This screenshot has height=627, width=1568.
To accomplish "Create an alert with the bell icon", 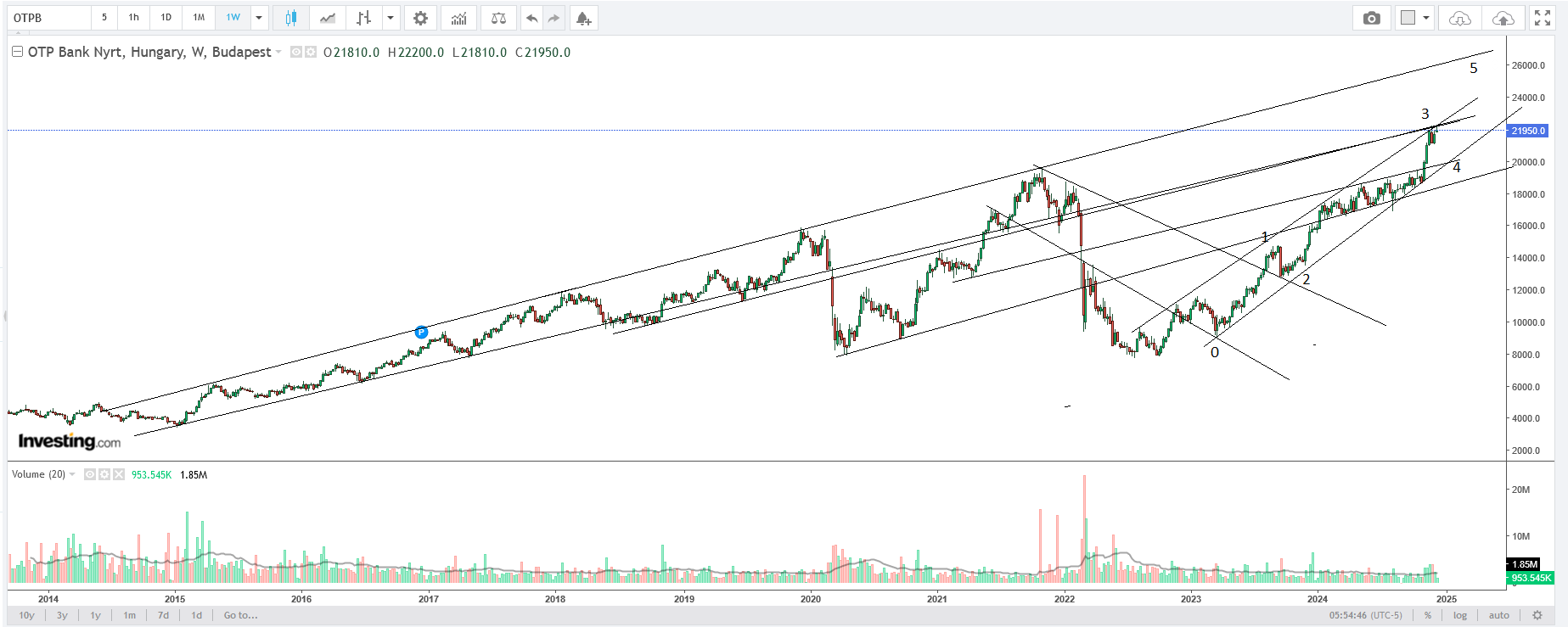I will [x=582, y=18].
